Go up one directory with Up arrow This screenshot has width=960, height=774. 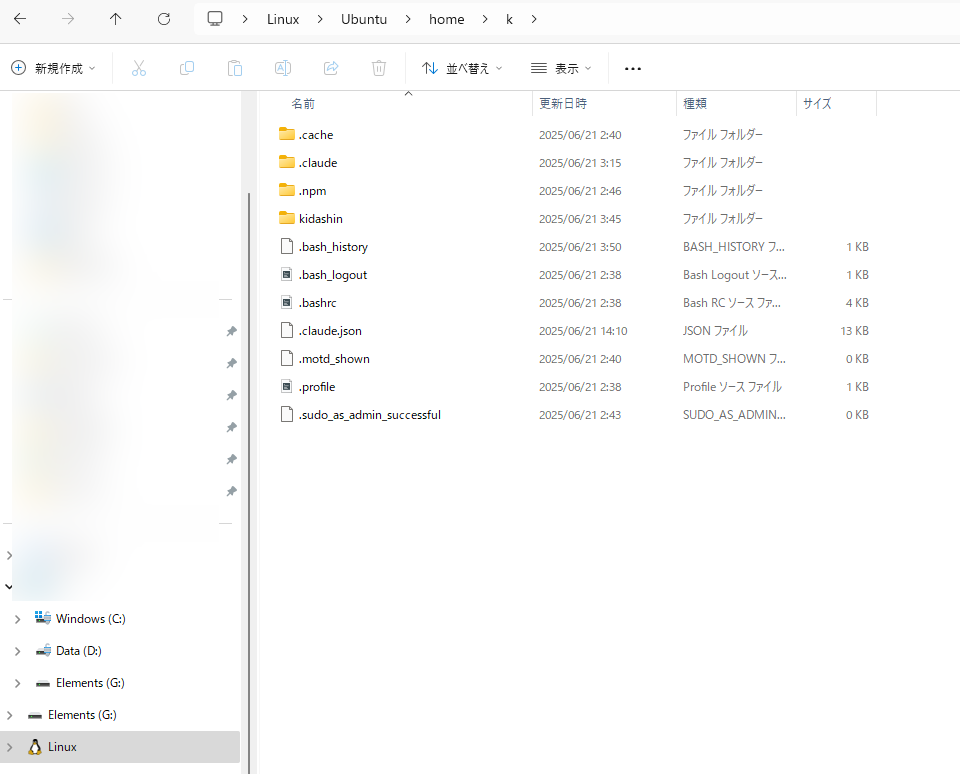[116, 19]
